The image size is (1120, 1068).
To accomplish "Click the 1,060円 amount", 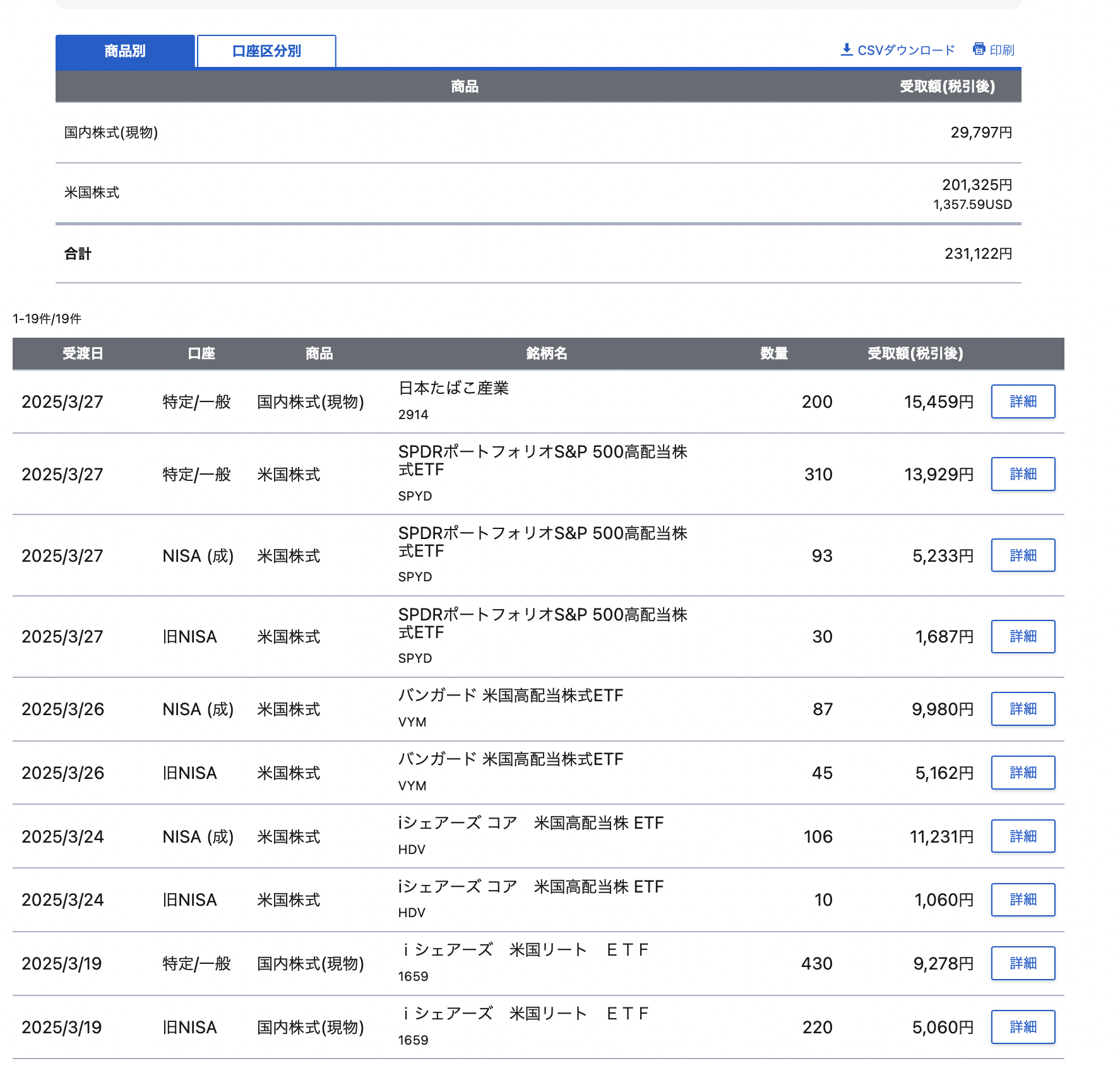I will coord(944,899).
